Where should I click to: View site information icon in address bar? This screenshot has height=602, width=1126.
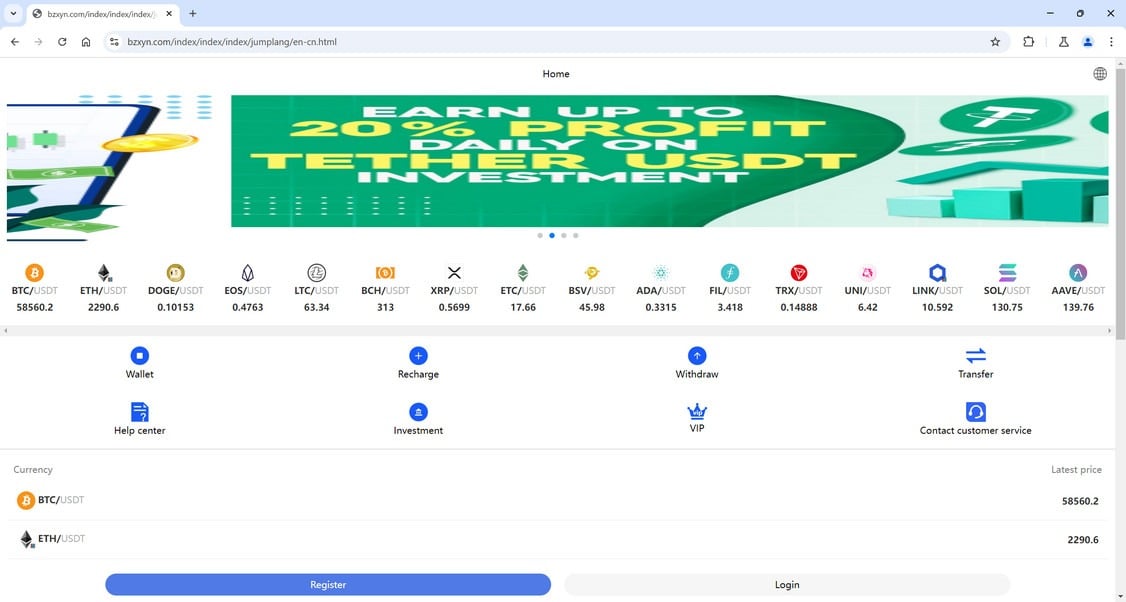tap(113, 42)
